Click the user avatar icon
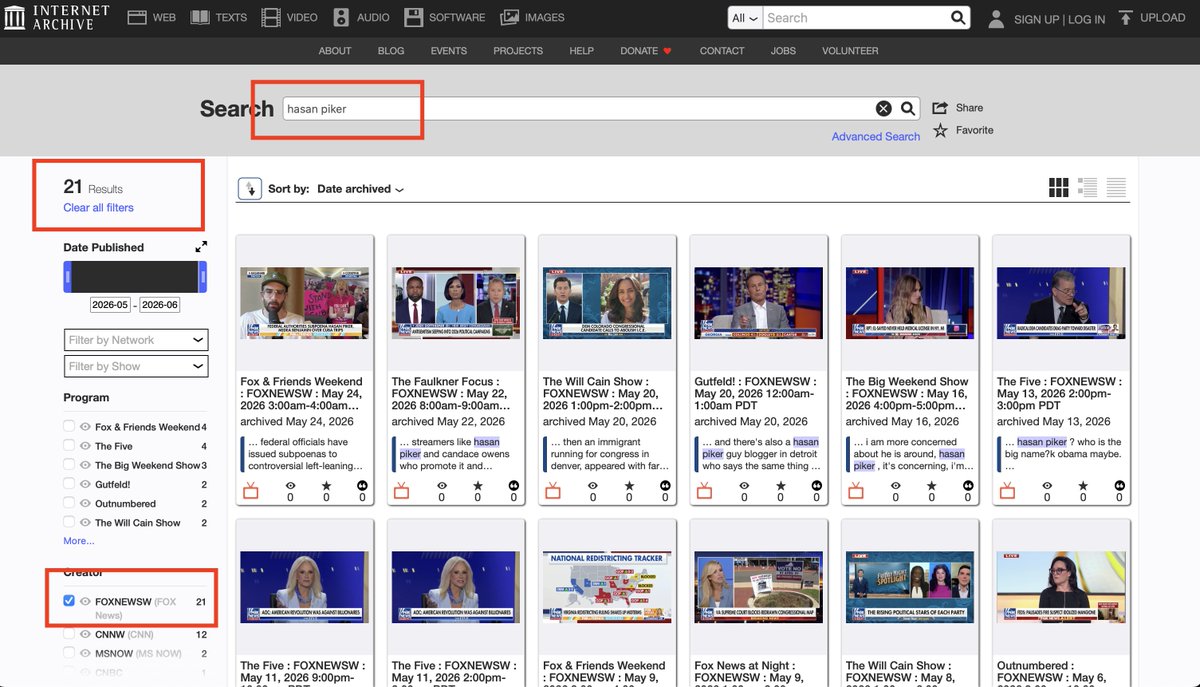Image resolution: width=1200 pixels, height=687 pixels. point(996,18)
